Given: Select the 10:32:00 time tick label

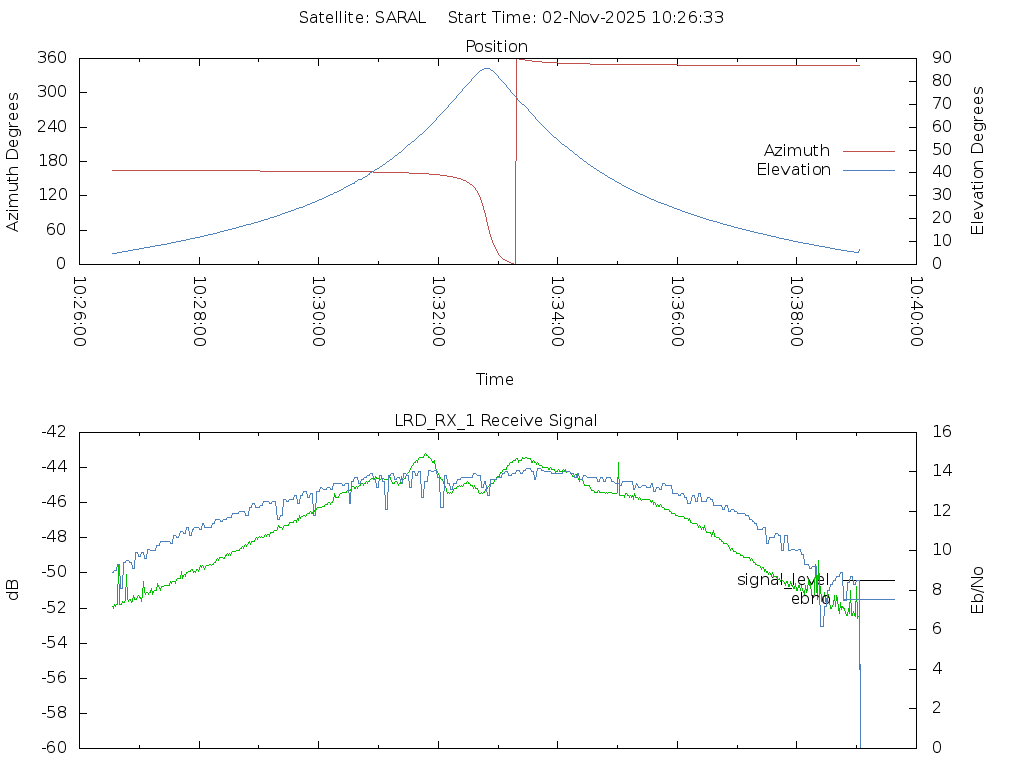Looking at the screenshot, I should [438, 311].
